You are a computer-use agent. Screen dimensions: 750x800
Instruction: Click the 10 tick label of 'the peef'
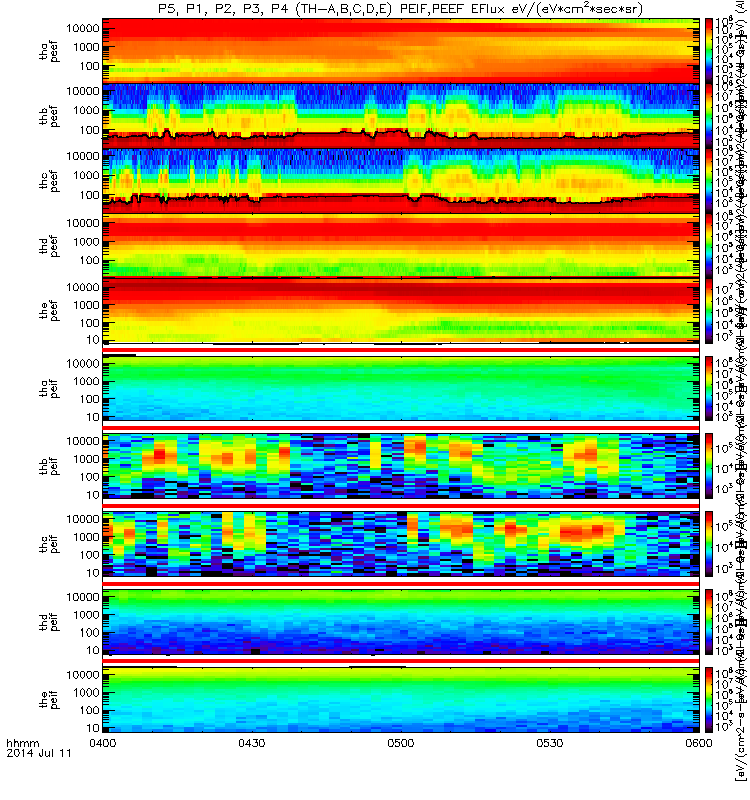(x=93, y=340)
